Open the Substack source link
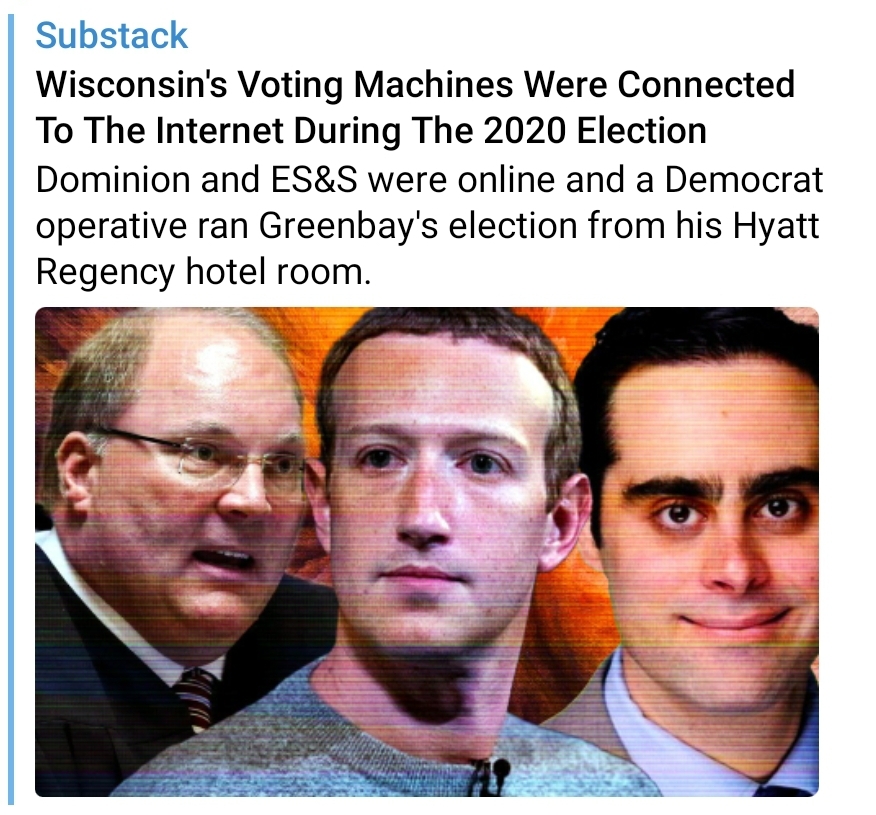The height and width of the screenshot is (815, 876). coord(112,36)
